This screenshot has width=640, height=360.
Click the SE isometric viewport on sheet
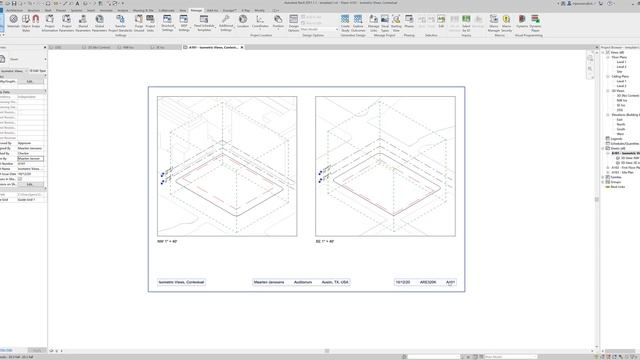point(385,166)
